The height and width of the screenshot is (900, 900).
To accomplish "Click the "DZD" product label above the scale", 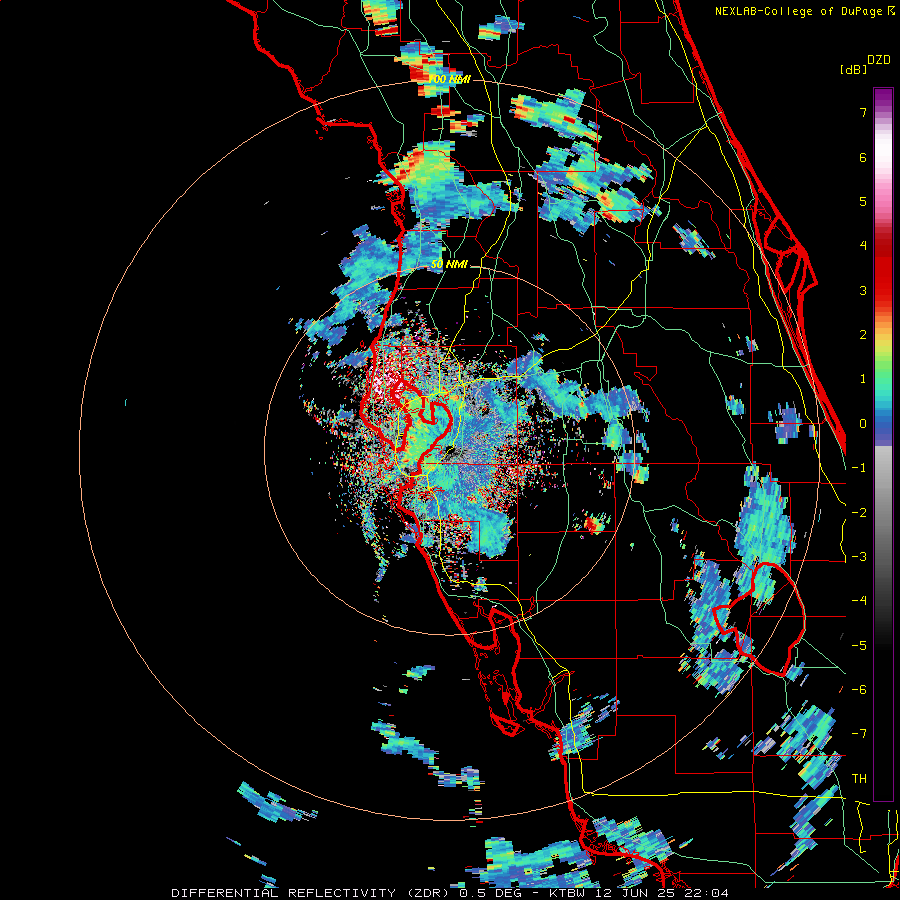I will [x=879, y=60].
